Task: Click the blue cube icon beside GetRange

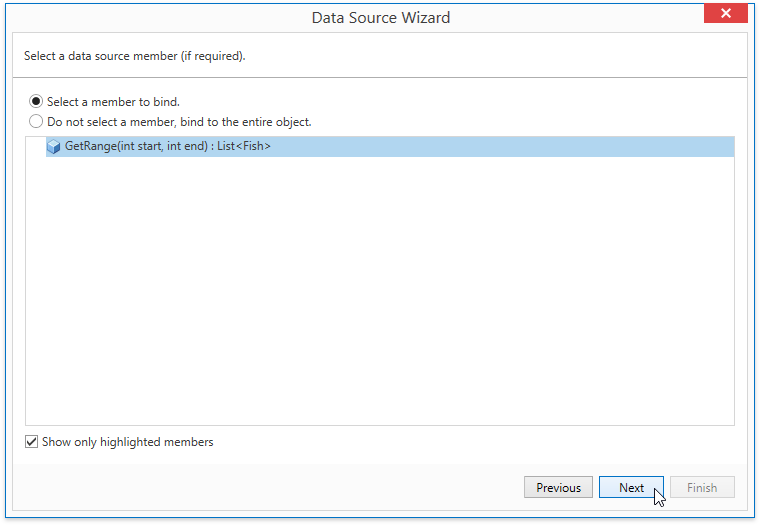Action: click(x=53, y=146)
